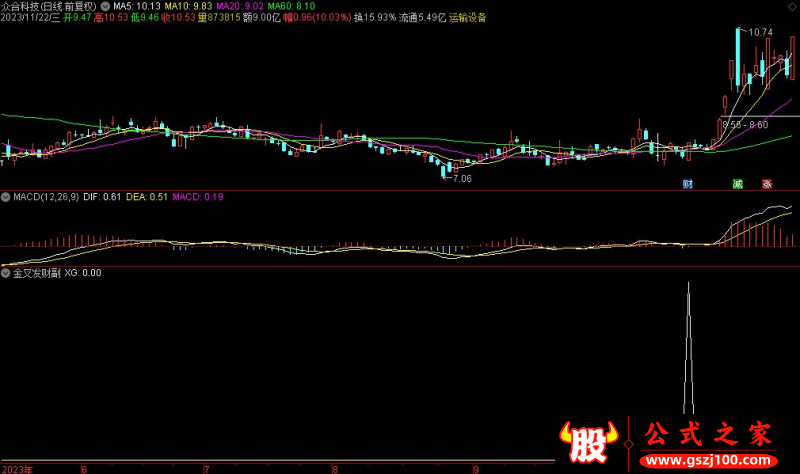This screenshot has width=800, height=474.
Task: Click the turnover rate 换15.93%
Action: (x=375, y=18)
